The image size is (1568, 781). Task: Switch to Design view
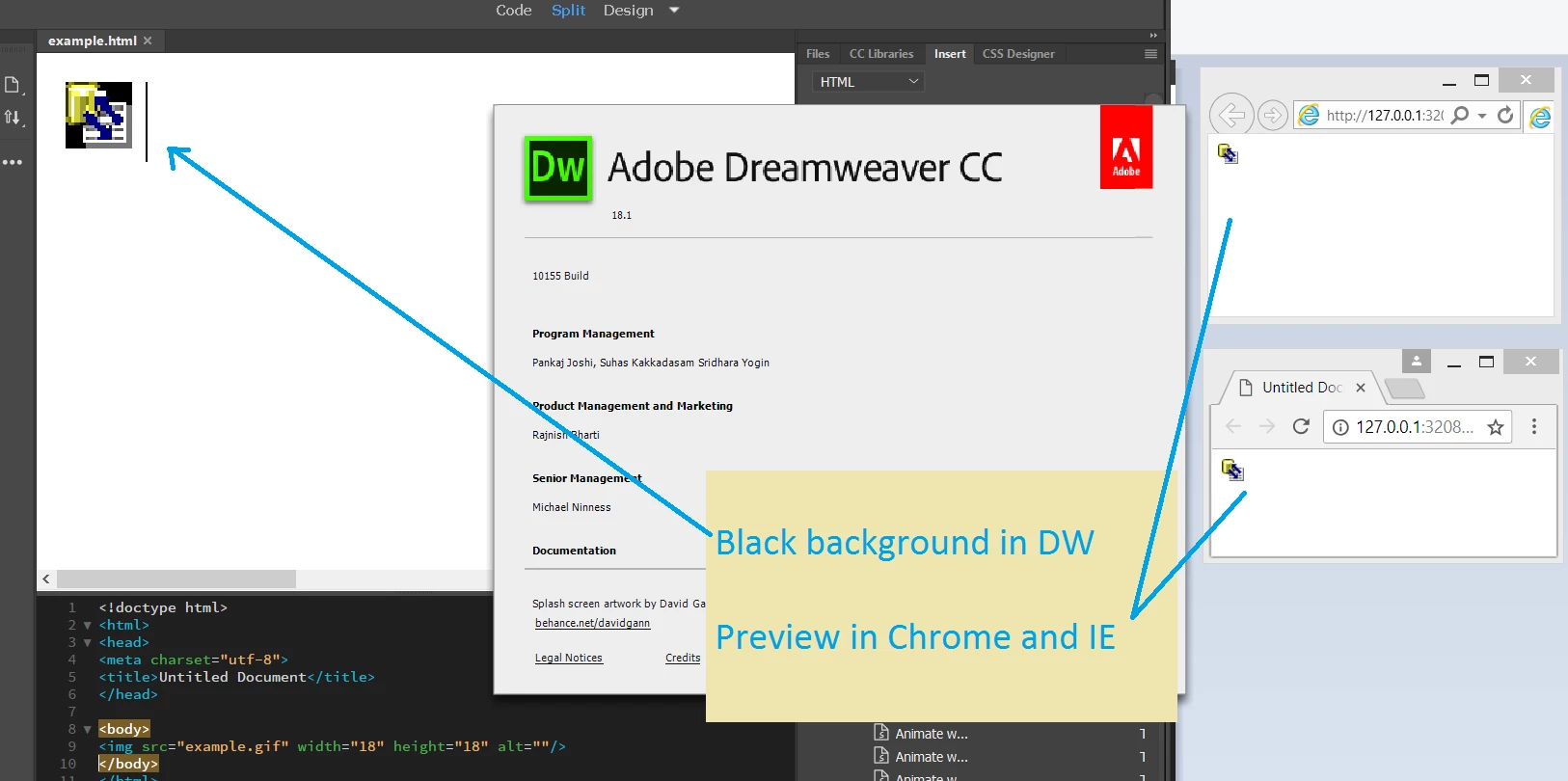pos(629,11)
